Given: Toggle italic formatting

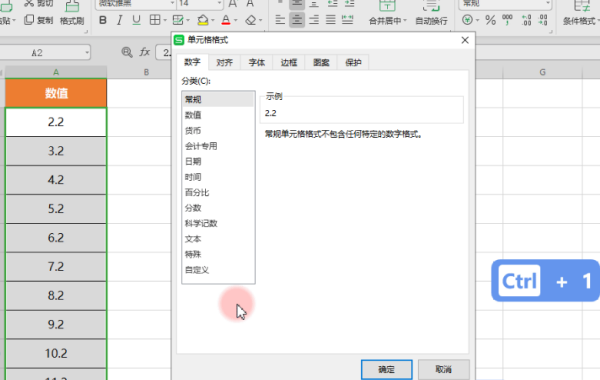Looking at the screenshot, I should pyautogui.click(x=119, y=20).
